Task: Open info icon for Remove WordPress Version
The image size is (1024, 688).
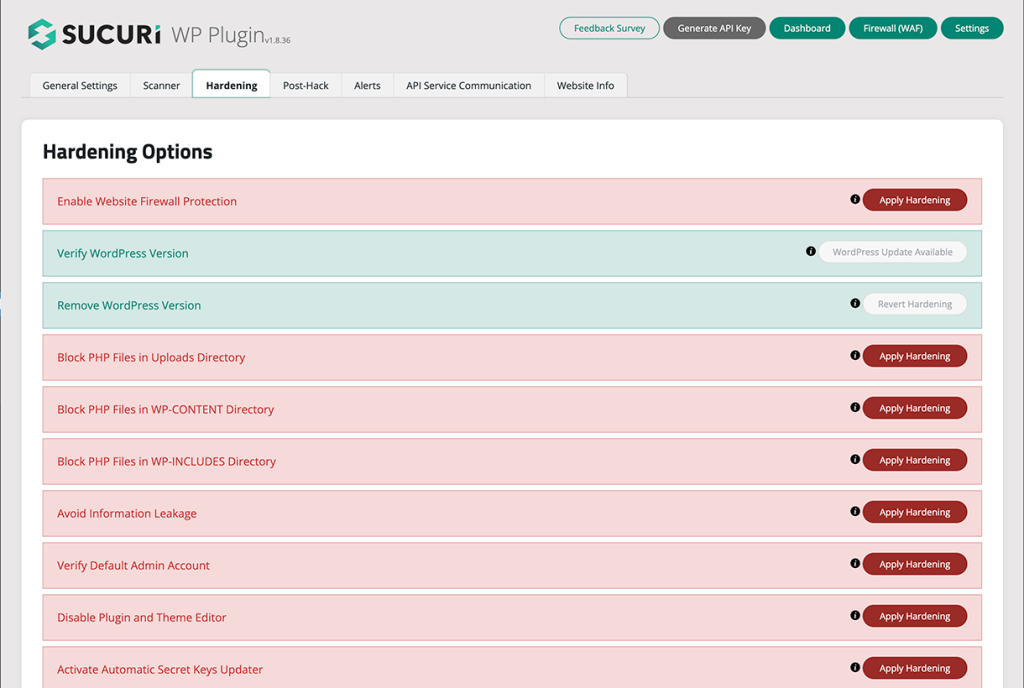Action: [855, 303]
